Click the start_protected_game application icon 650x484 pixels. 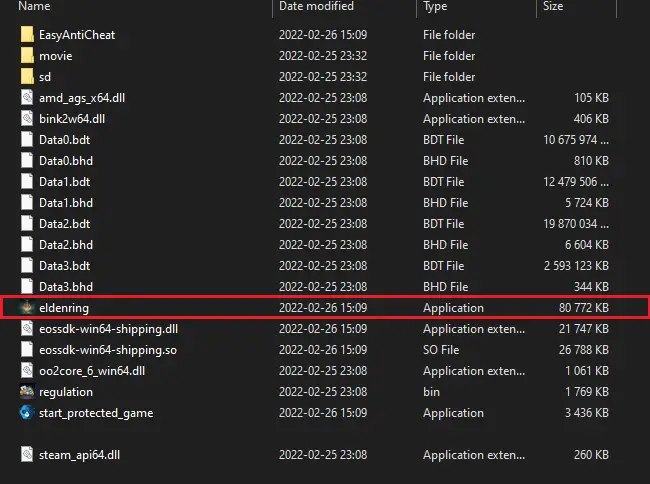[27, 413]
